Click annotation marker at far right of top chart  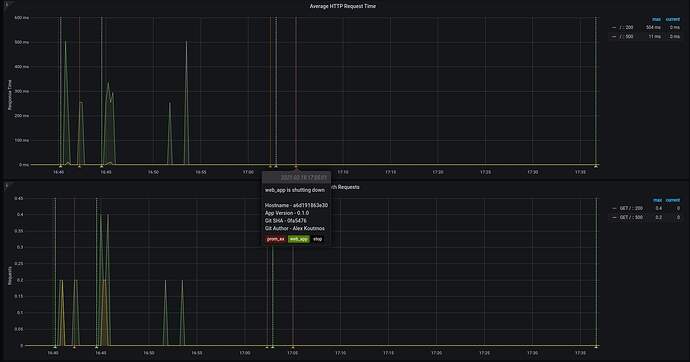pos(595,167)
